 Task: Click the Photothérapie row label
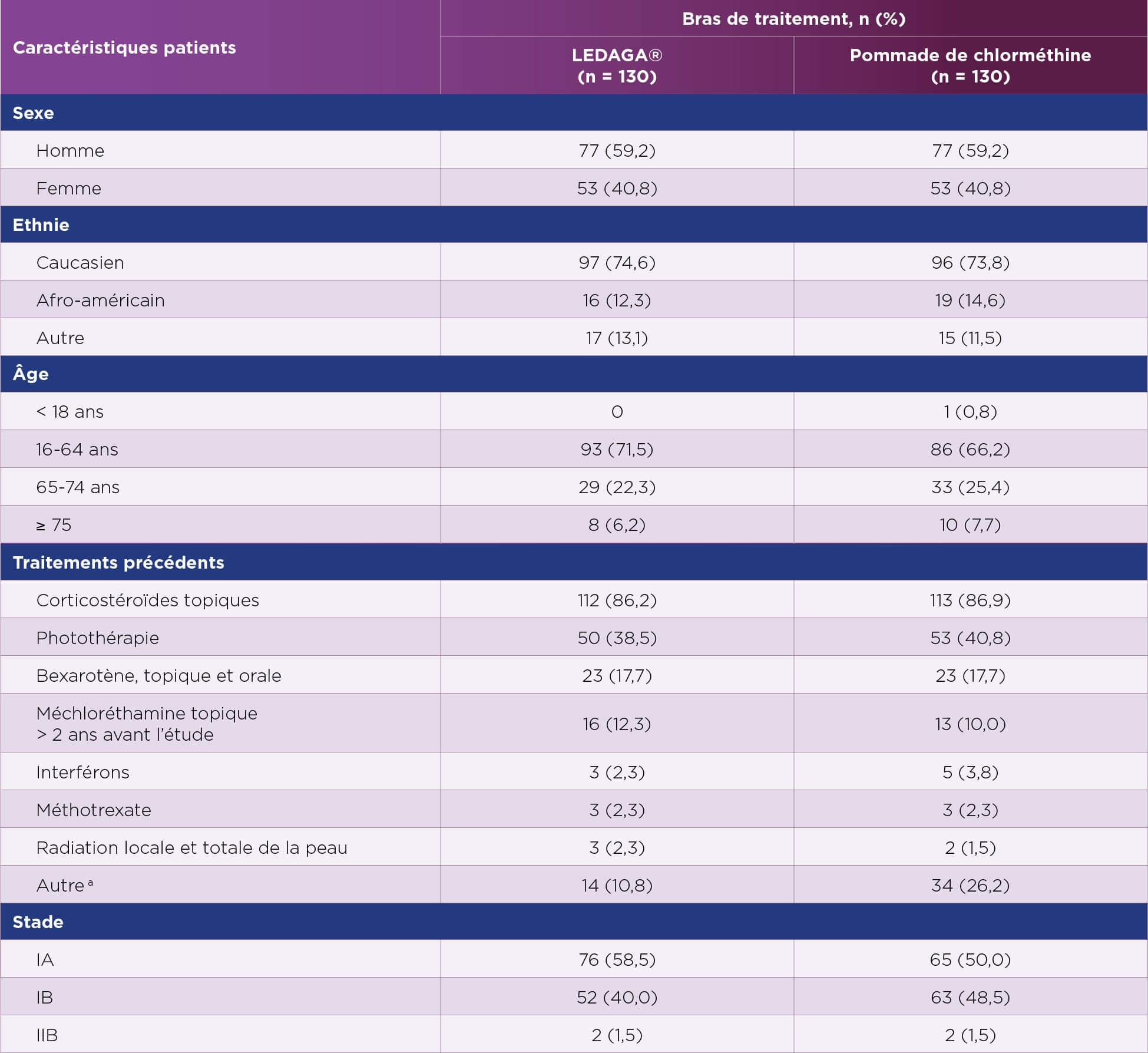tap(98, 638)
